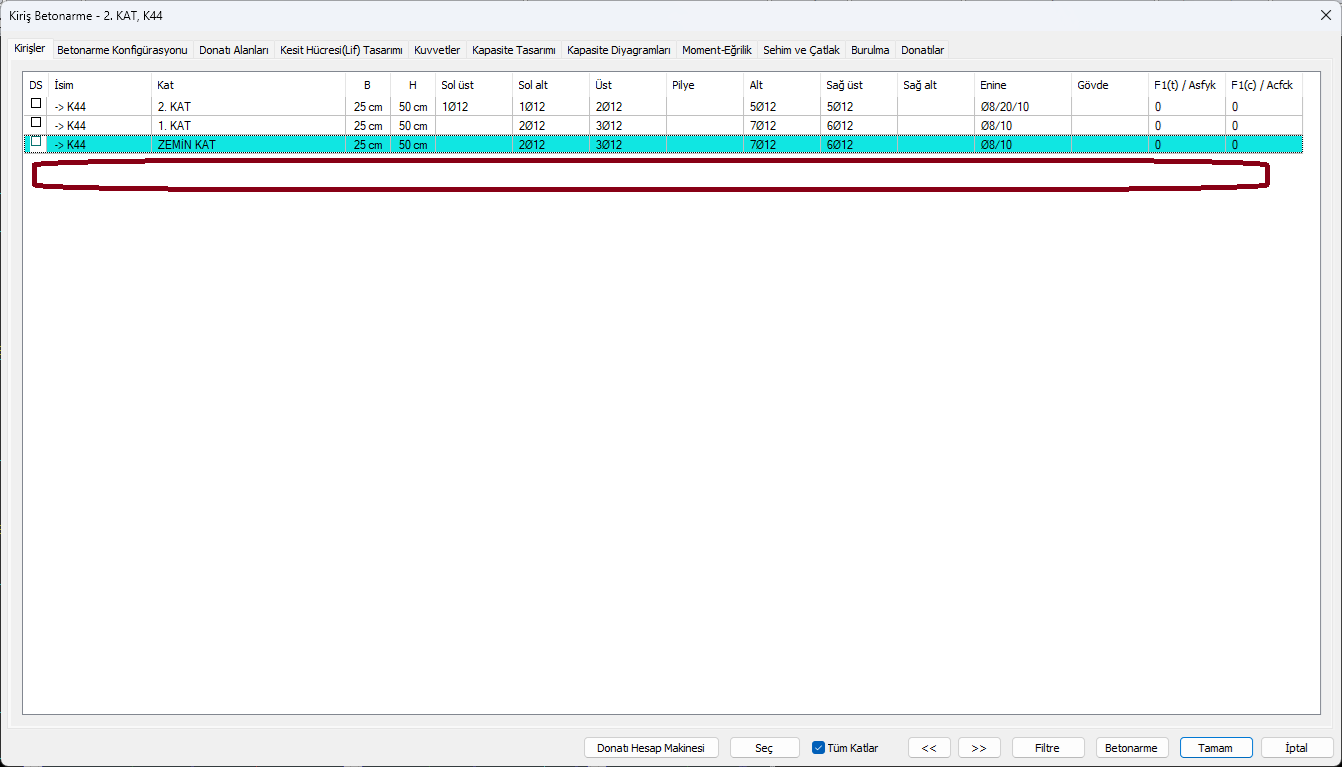Open the Betonarme Konfigürasyonu tab

pyautogui.click(x=122, y=49)
